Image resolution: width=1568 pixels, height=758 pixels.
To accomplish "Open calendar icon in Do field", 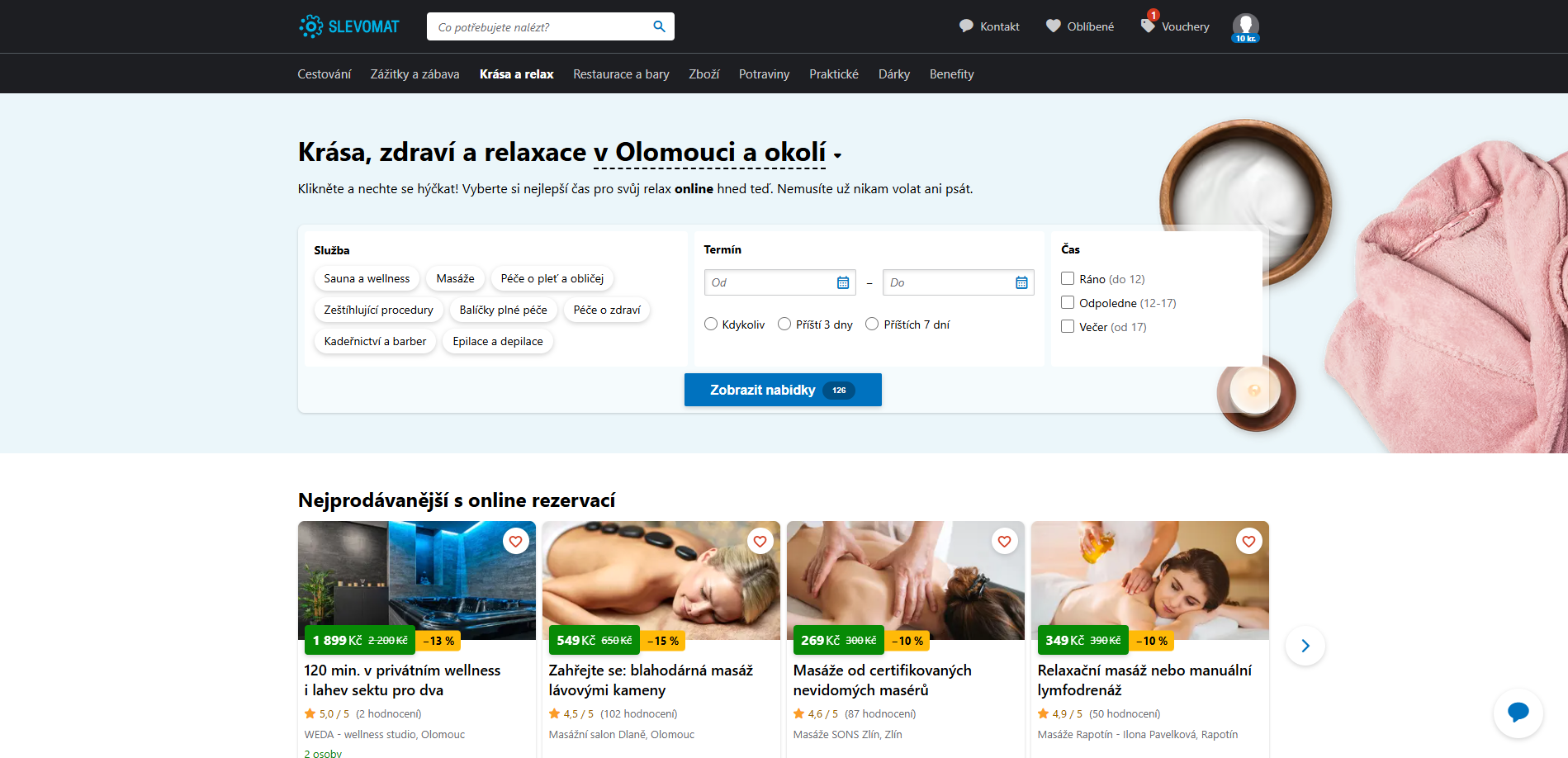I will (1021, 282).
